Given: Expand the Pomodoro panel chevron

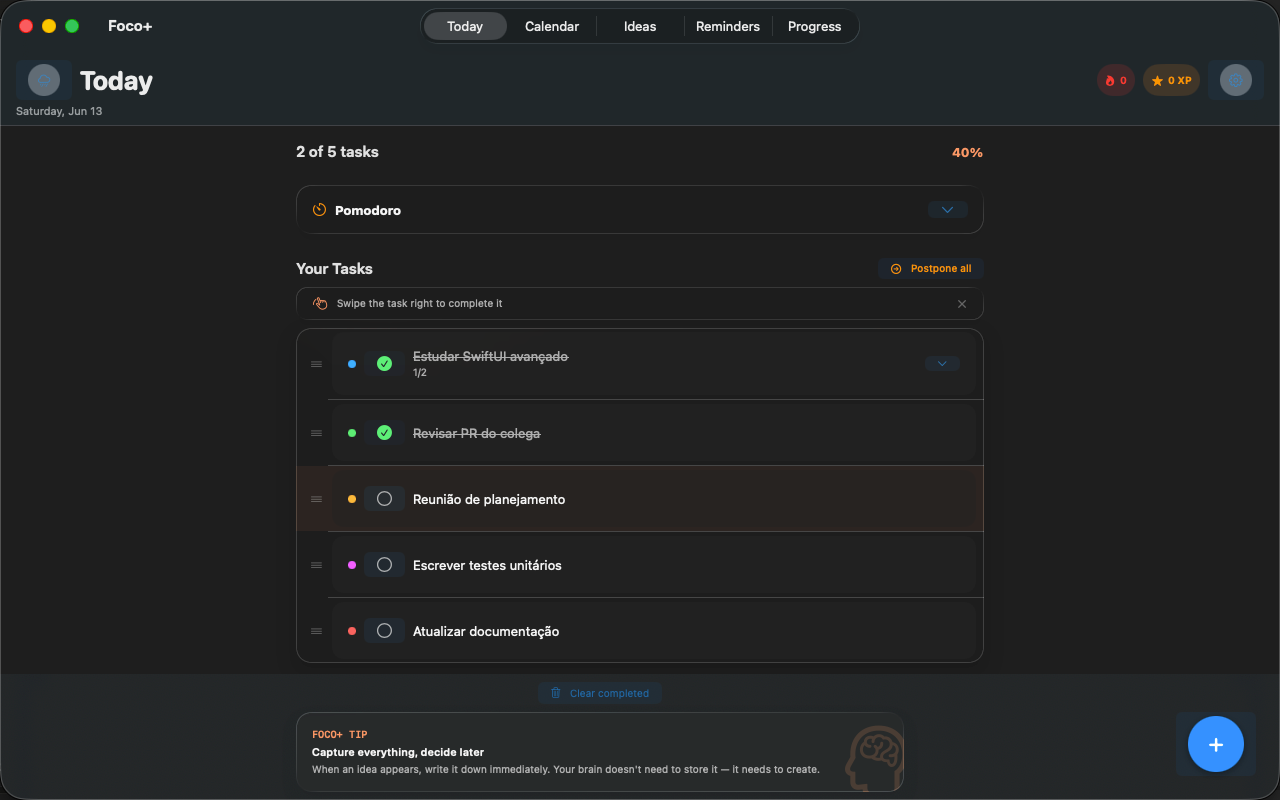Looking at the screenshot, I should 947,210.
